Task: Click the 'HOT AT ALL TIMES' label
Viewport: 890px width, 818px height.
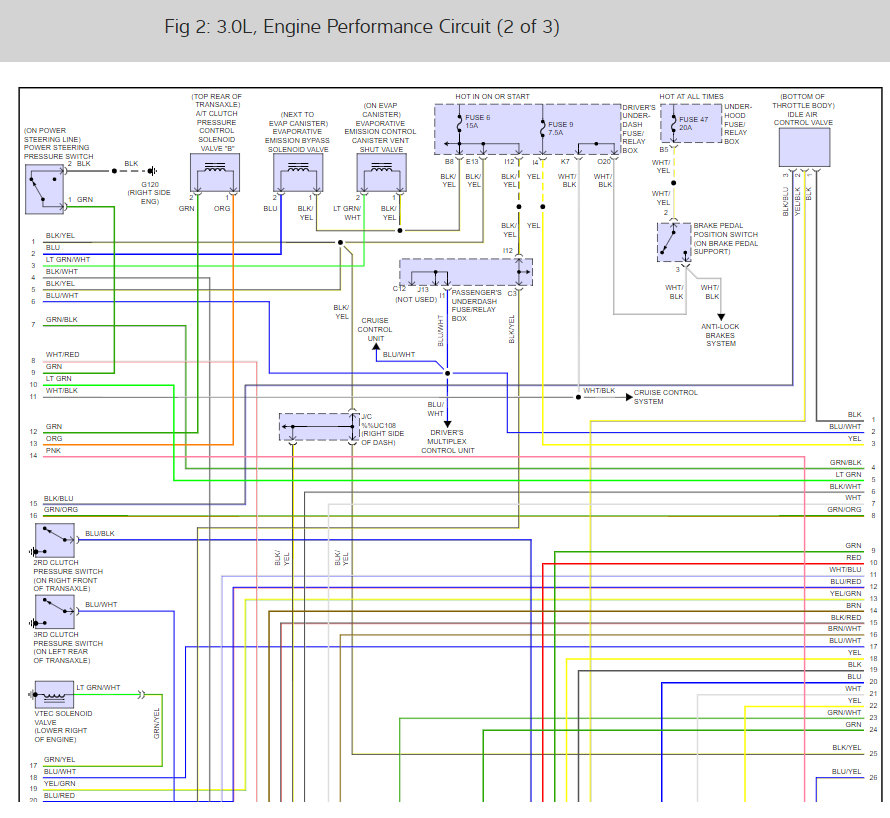Action: [x=691, y=97]
